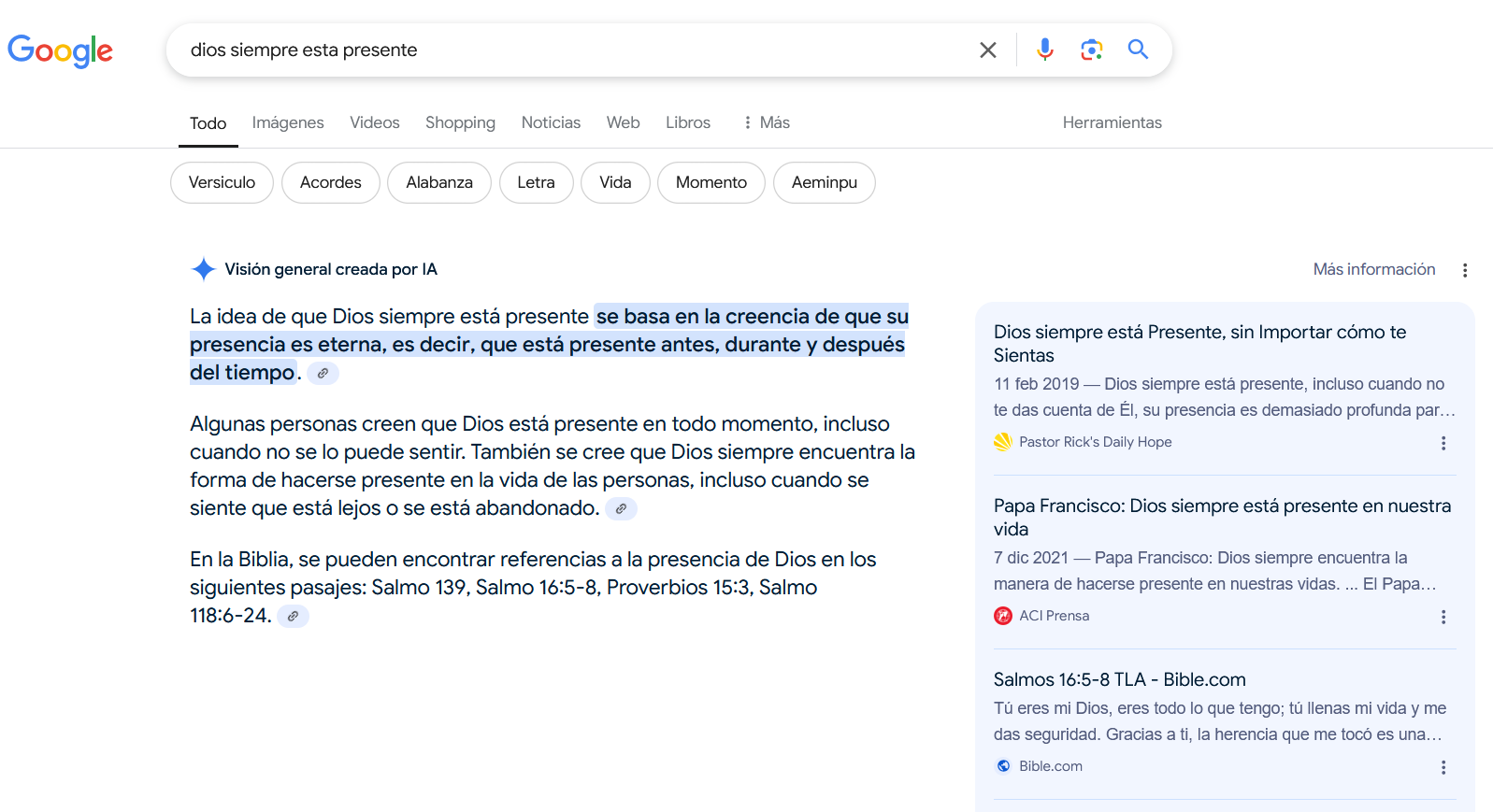Switch to the Web tab
Screen dimensions: 1493x812
coord(624,122)
